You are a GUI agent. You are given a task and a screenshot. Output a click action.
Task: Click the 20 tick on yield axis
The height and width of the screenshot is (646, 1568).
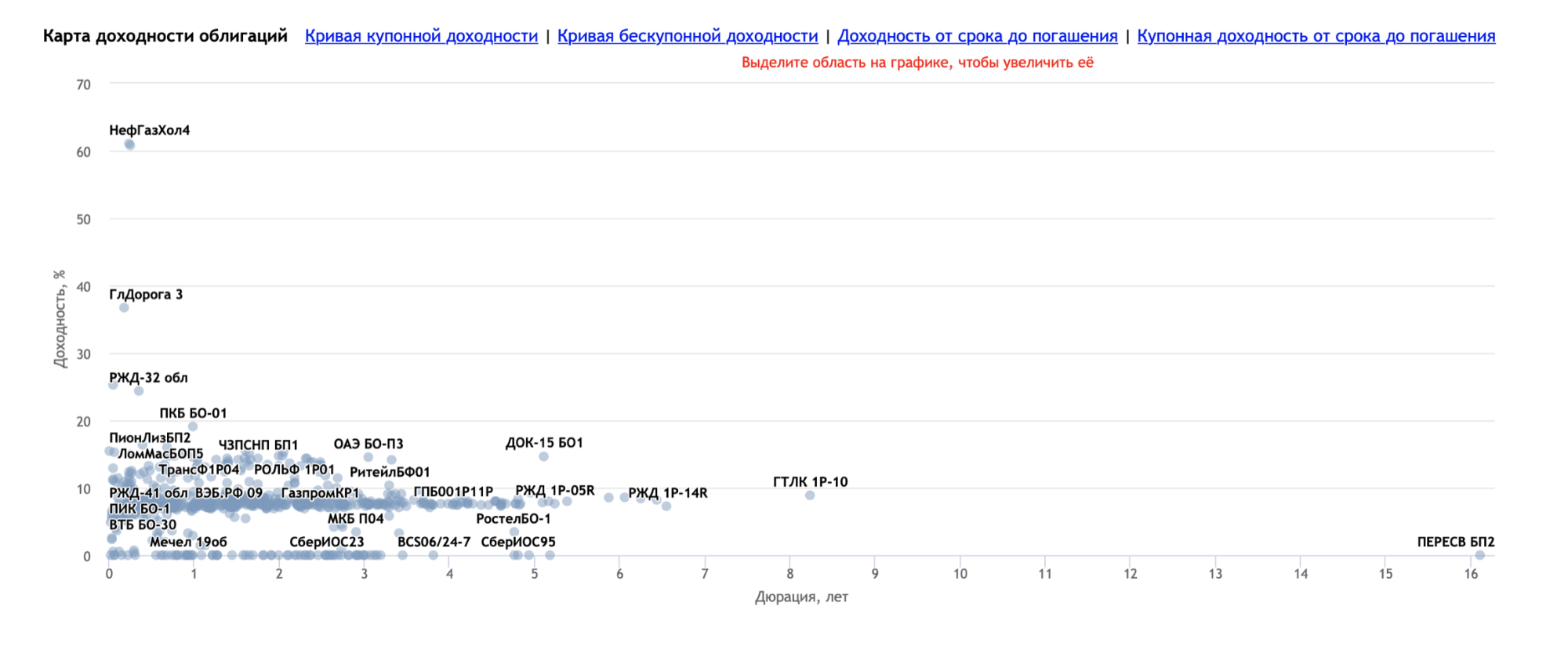tap(83, 422)
